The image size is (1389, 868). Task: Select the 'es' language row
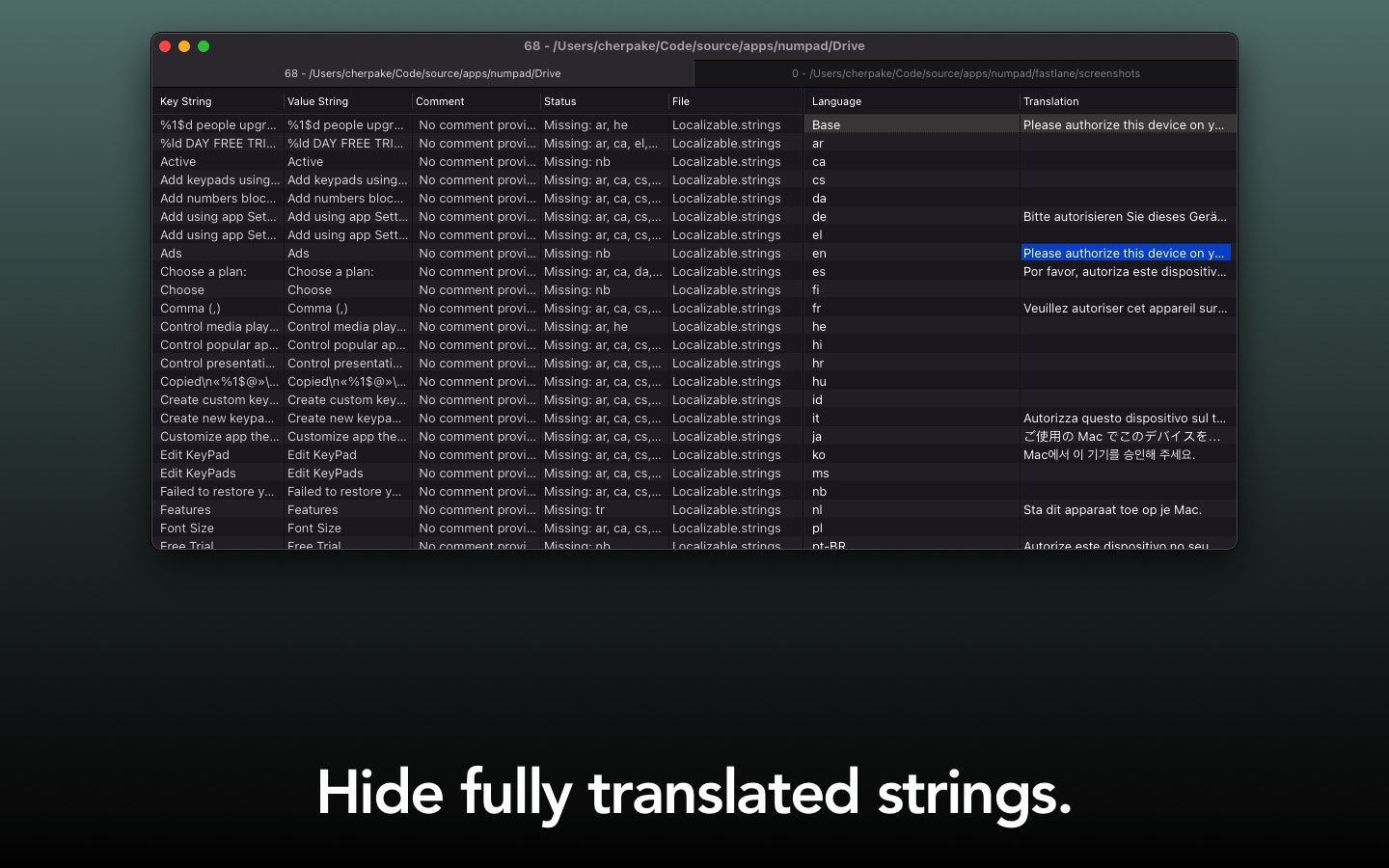[1021, 271]
